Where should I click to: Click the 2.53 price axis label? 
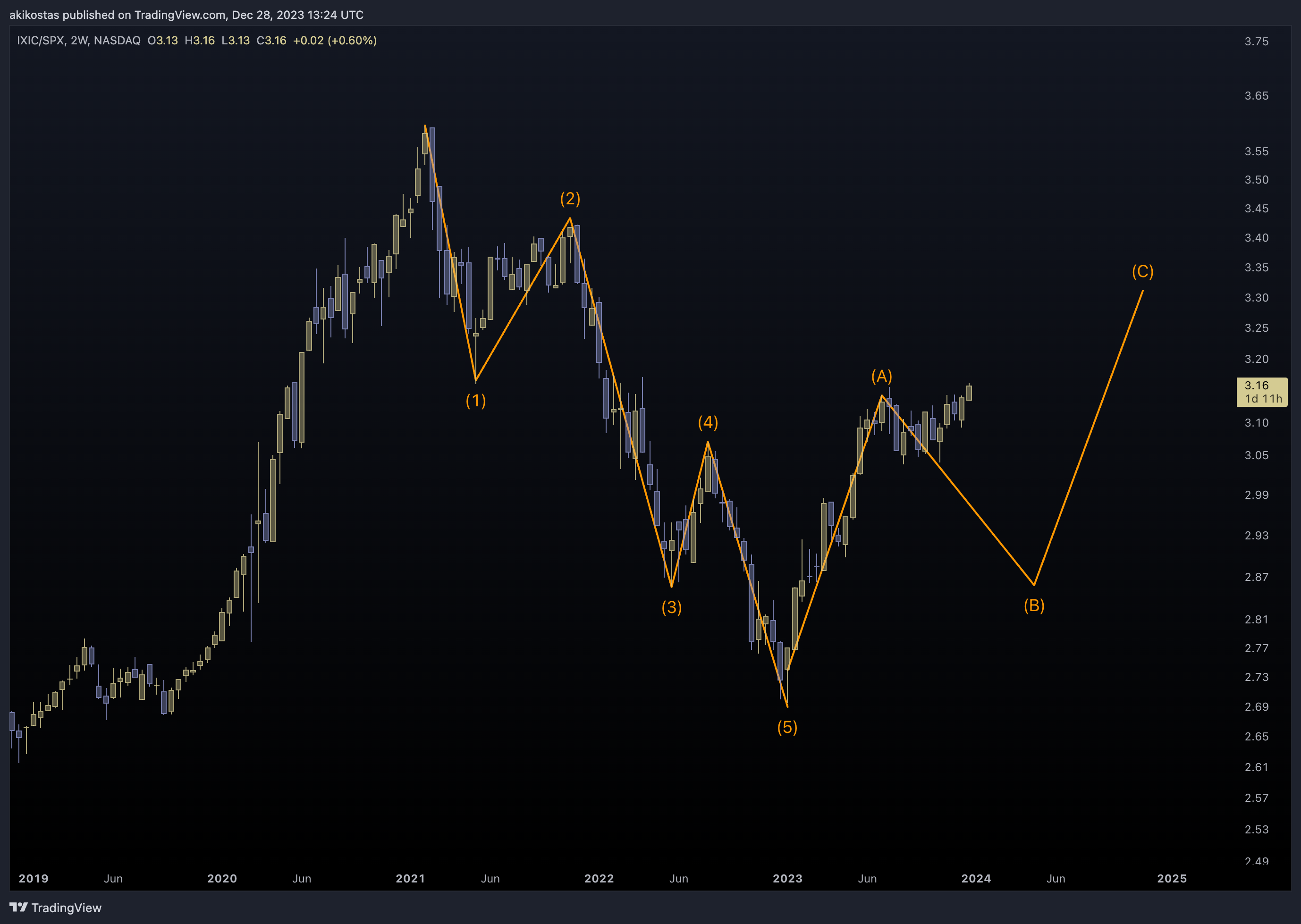pos(1257,830)
